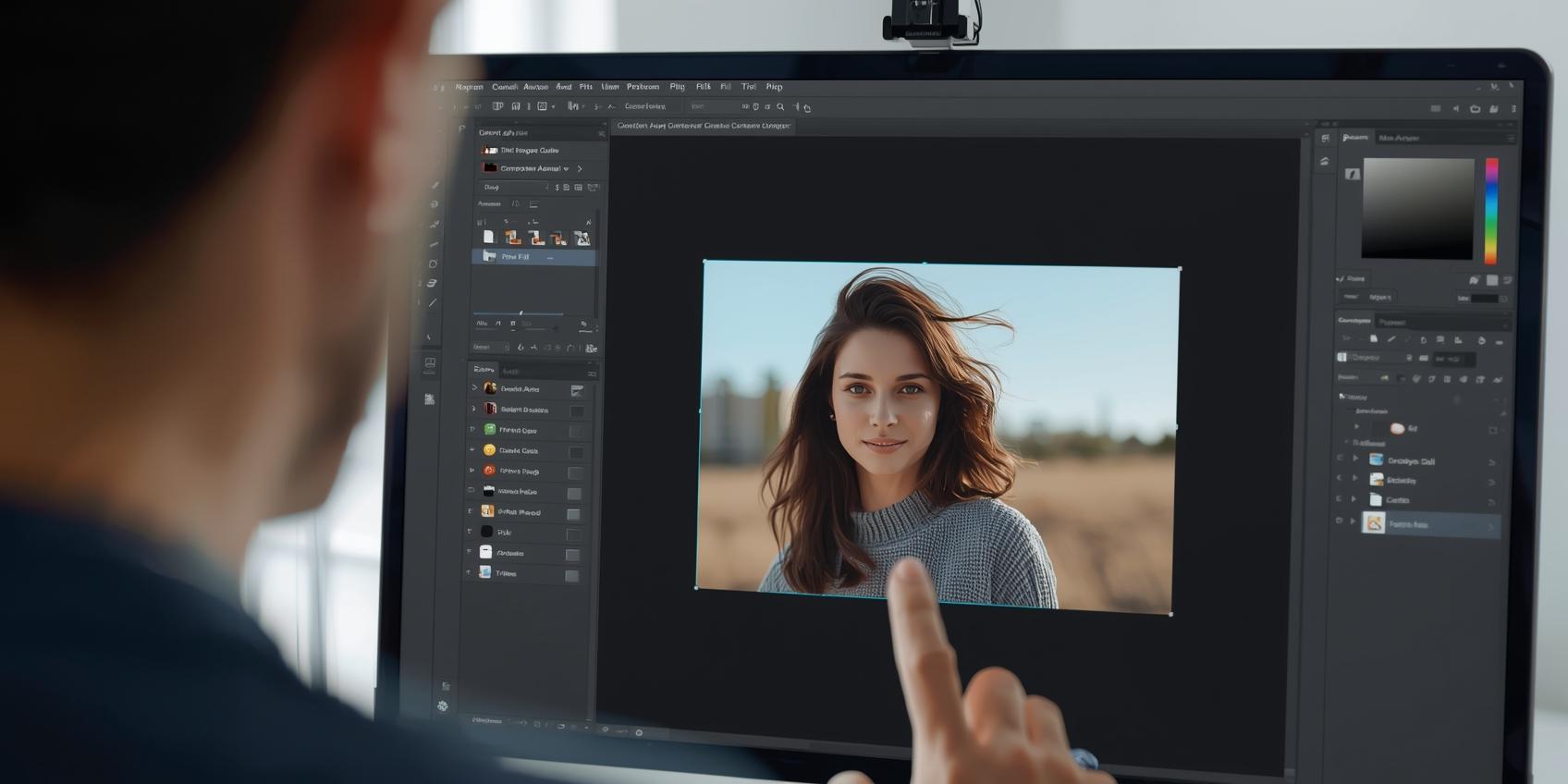Expand the brown portrait icon row in the left list
The width and height of the screenshot is (1568, 784).
coord(475,388)
